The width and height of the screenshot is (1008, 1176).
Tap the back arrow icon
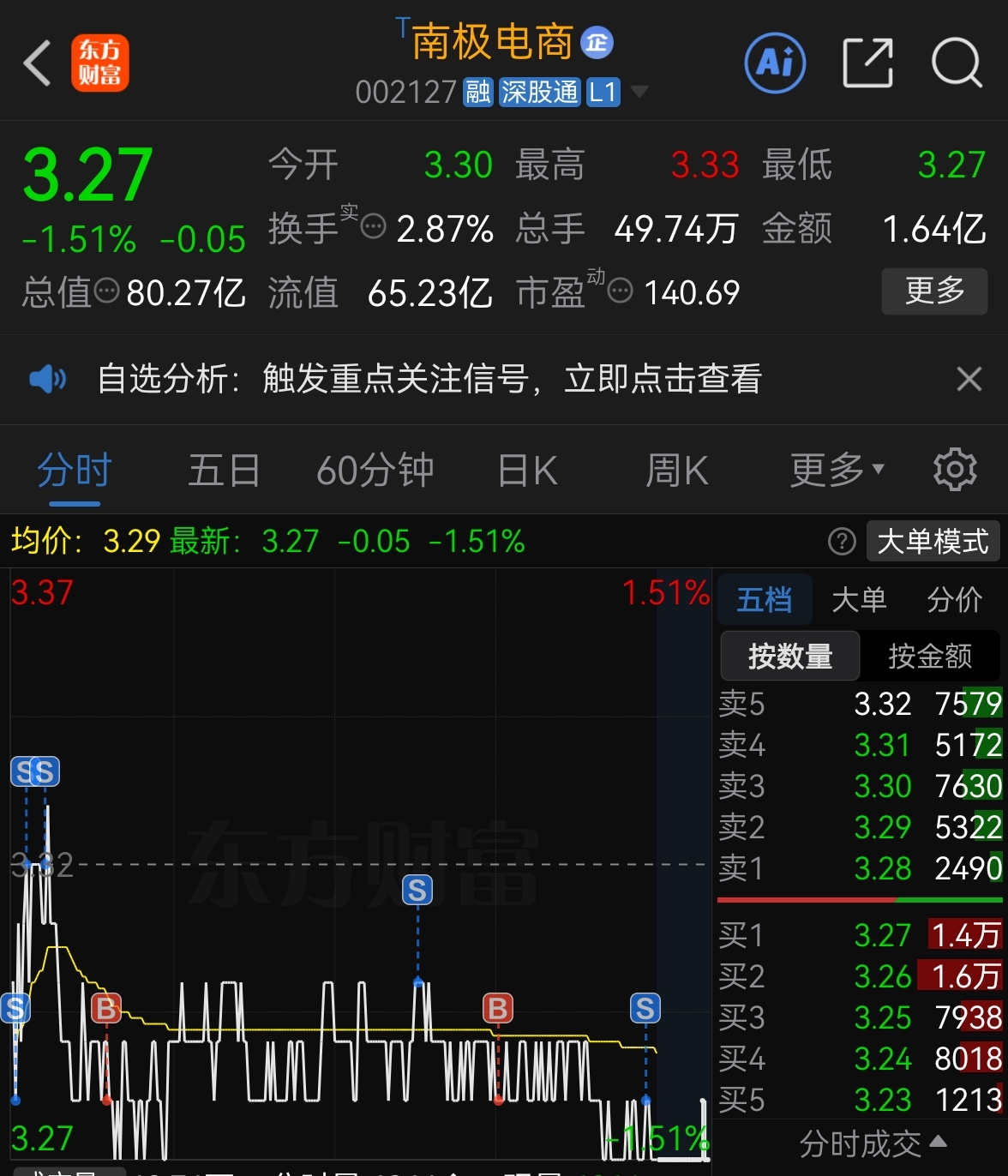(x=38, y=63)
